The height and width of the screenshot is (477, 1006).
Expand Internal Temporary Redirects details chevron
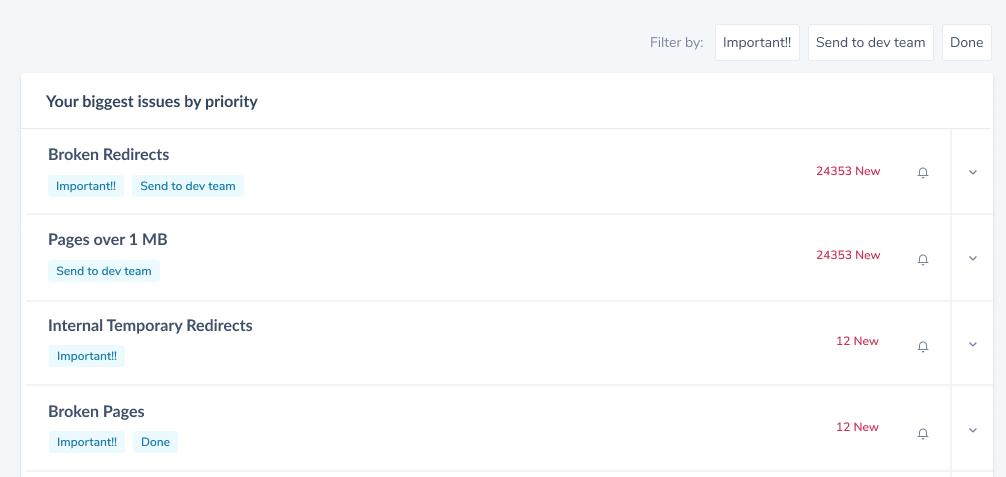pyautogui.click(x=973, y=344)
